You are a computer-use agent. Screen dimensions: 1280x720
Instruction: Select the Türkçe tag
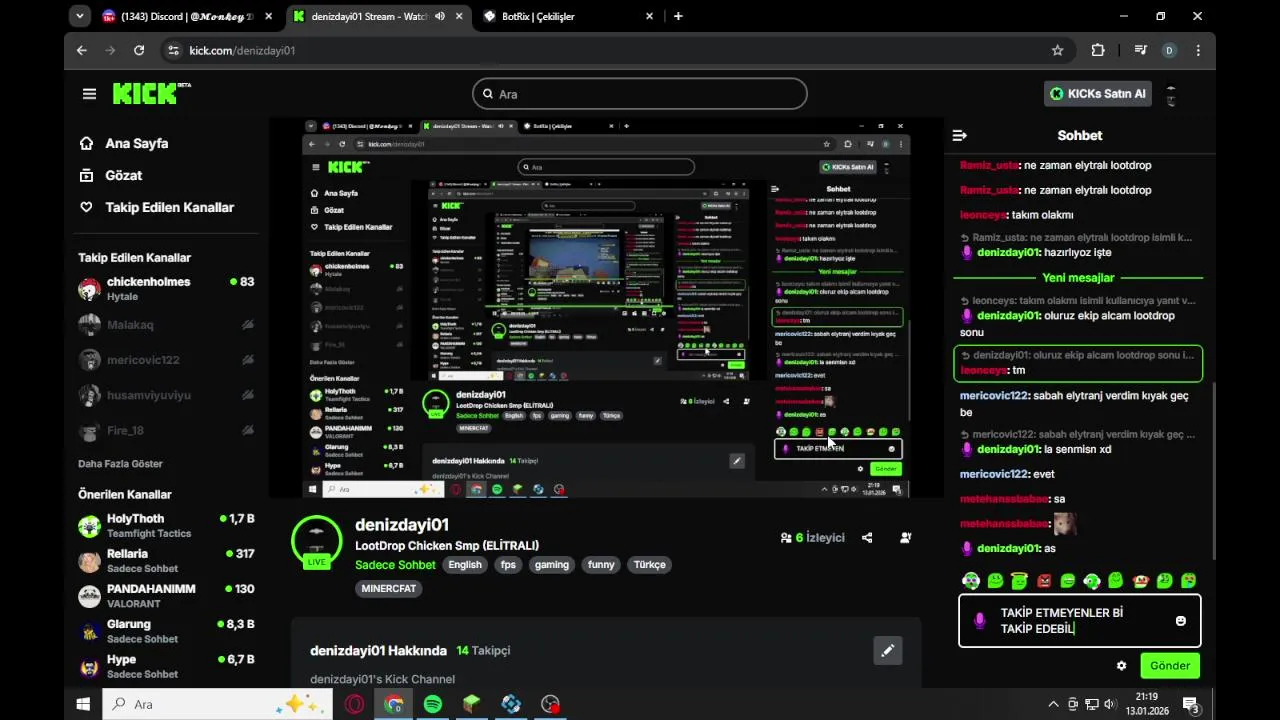649,565
